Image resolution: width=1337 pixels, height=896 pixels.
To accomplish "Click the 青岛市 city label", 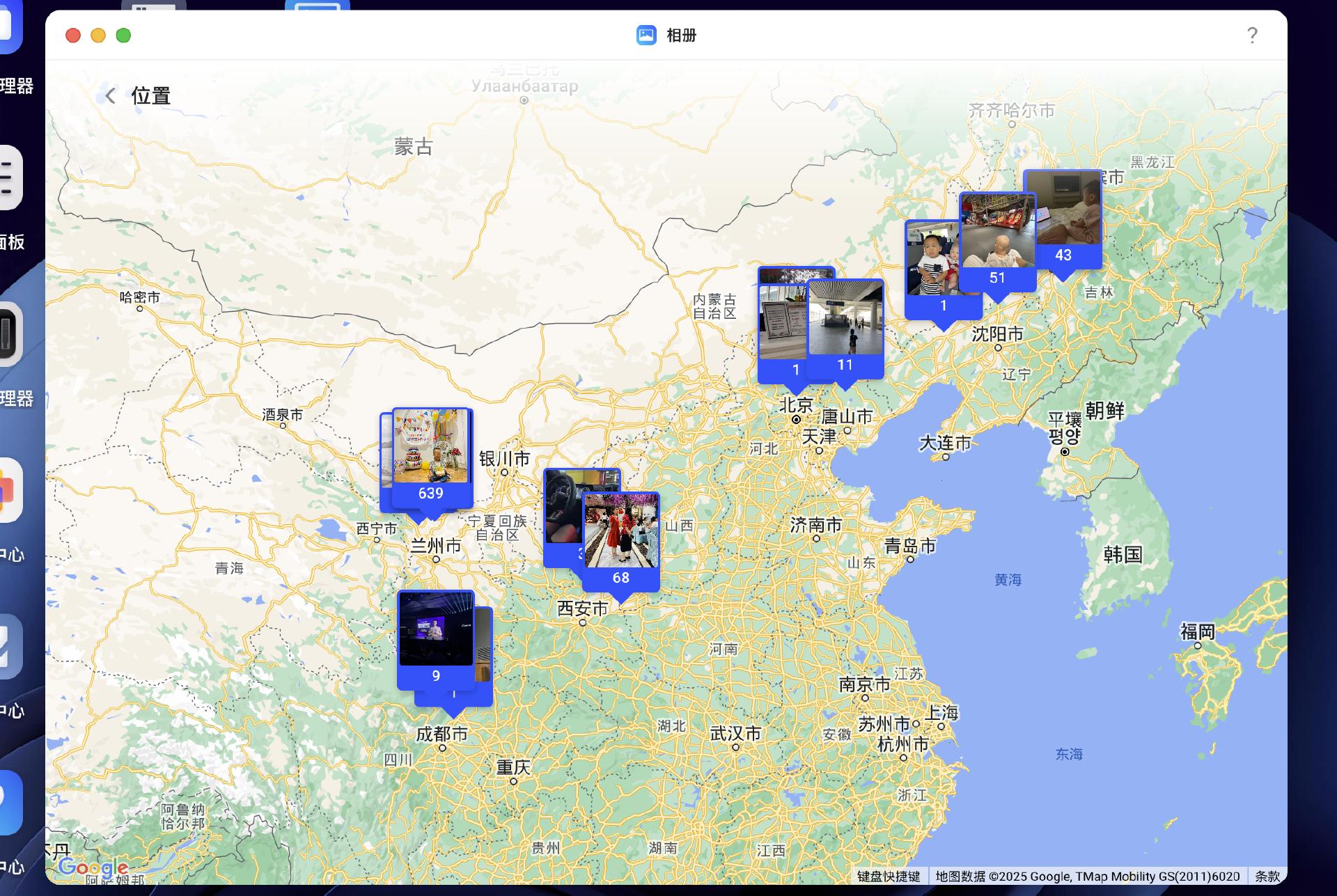I will [910, 546].
